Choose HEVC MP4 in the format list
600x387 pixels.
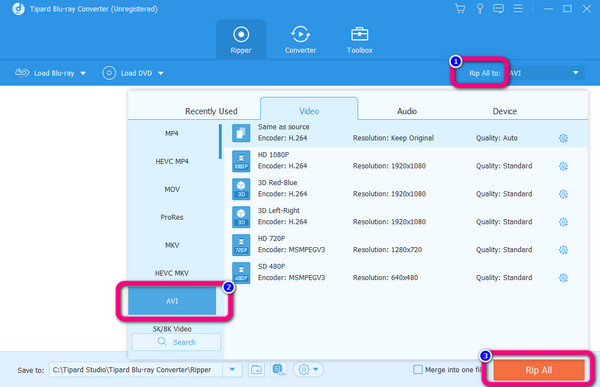coord(172,161)
